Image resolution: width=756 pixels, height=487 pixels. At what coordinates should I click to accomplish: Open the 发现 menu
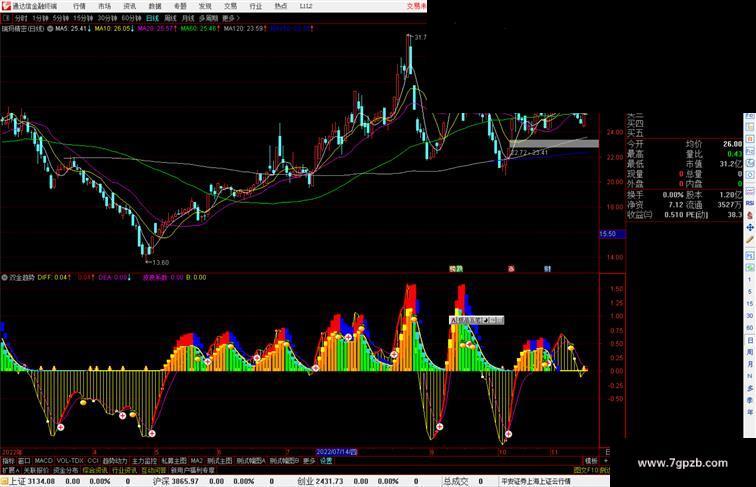[x=205, y=6]
